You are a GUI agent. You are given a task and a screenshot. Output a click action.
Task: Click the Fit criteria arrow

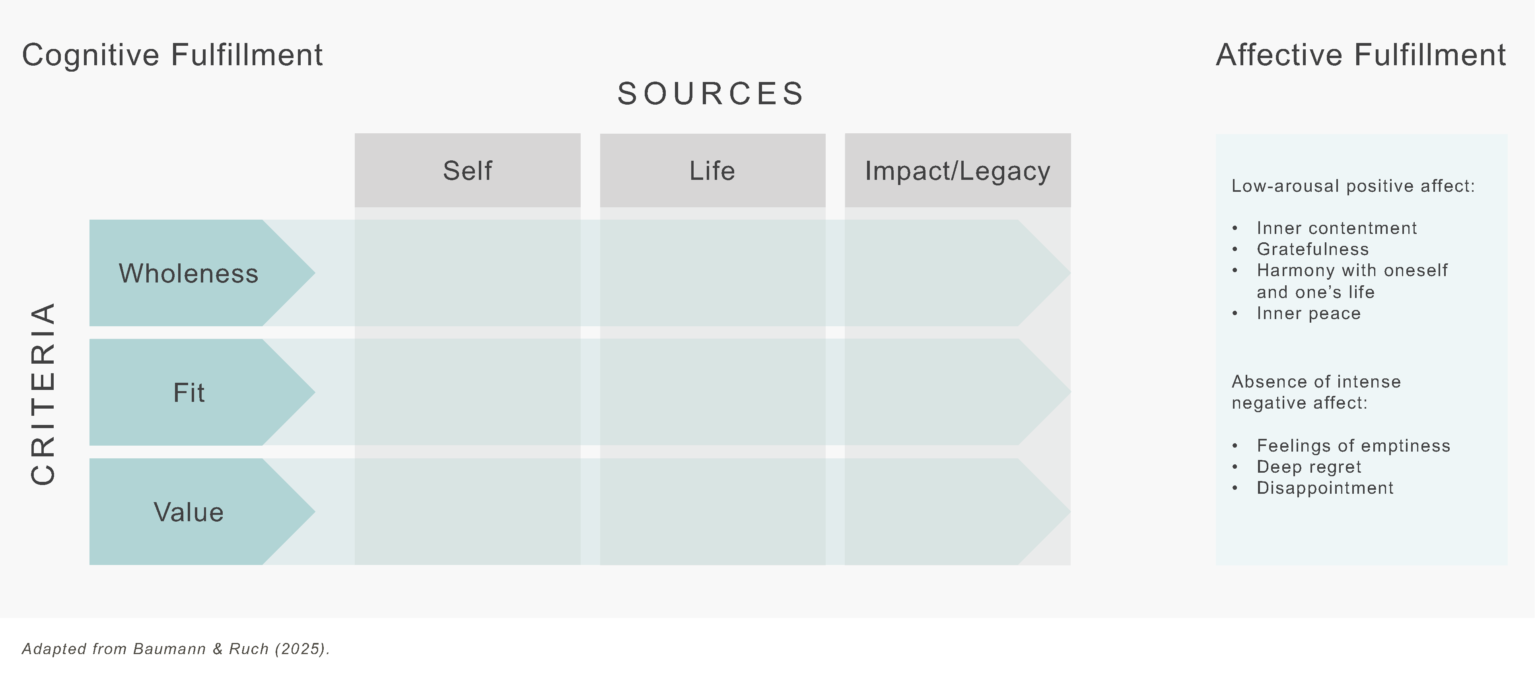point(189,392)
